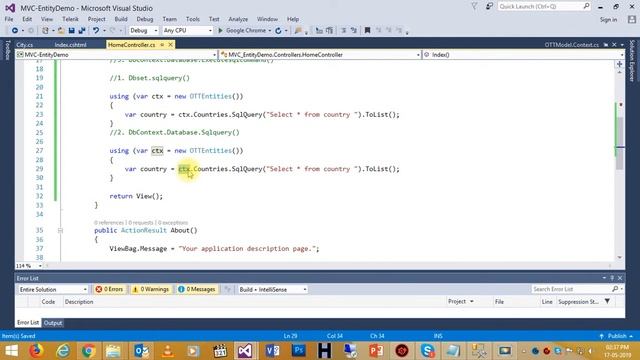
Task: Open PowerPoint from the taskbar
Action: pyautogui.click(x=376, y=351)
